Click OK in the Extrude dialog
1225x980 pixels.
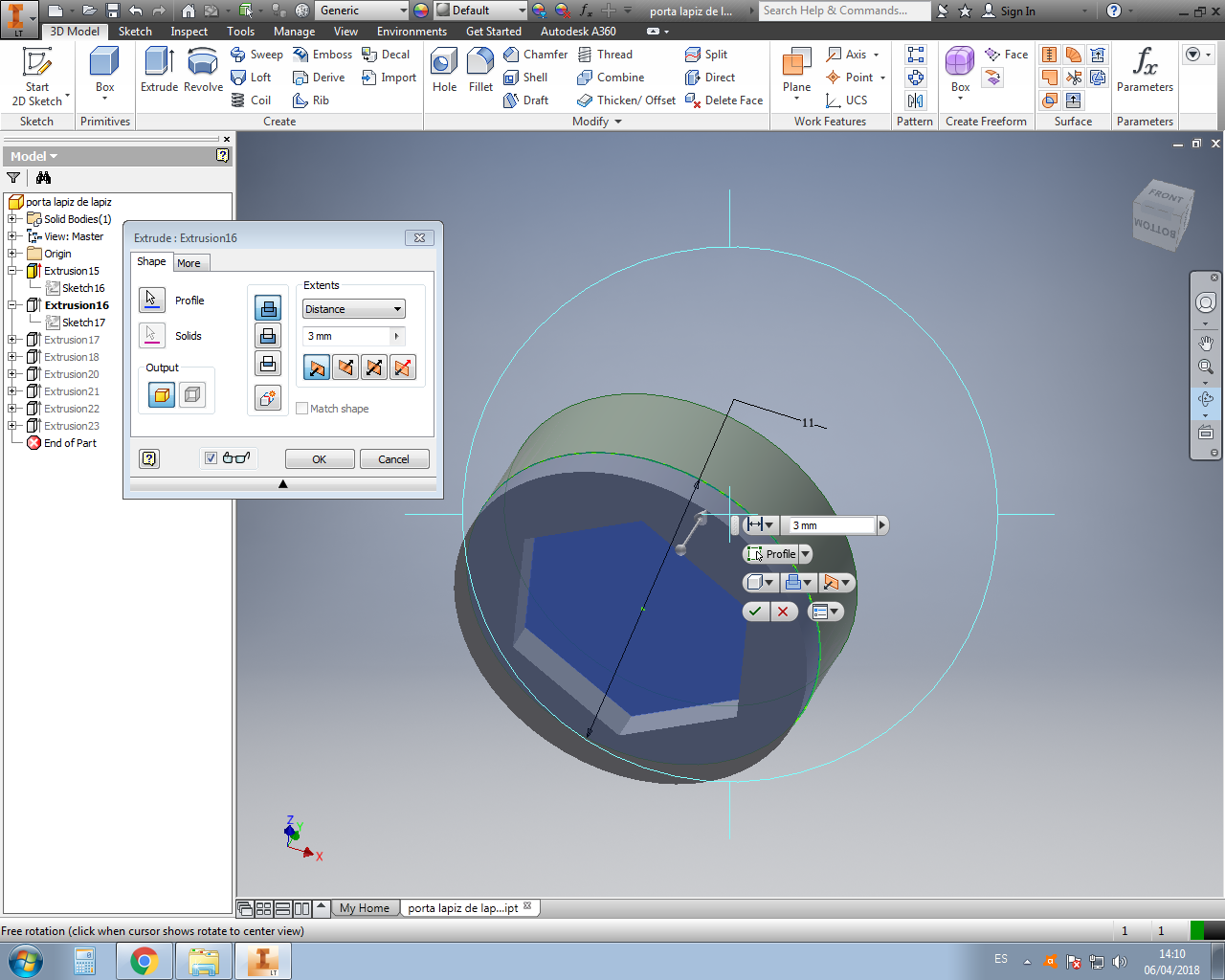(x=320, y=459)
